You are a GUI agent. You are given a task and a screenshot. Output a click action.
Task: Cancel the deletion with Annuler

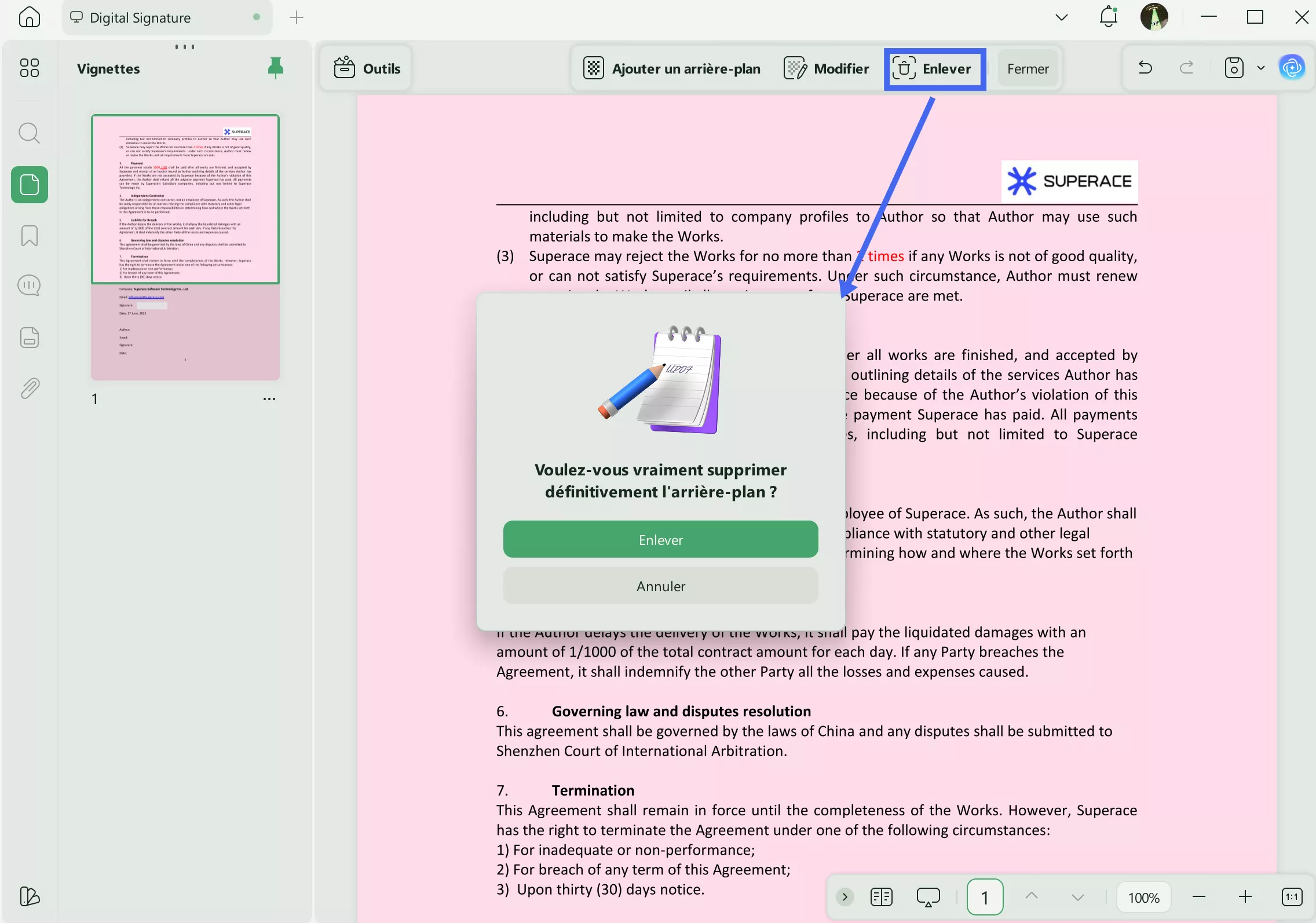660,586
